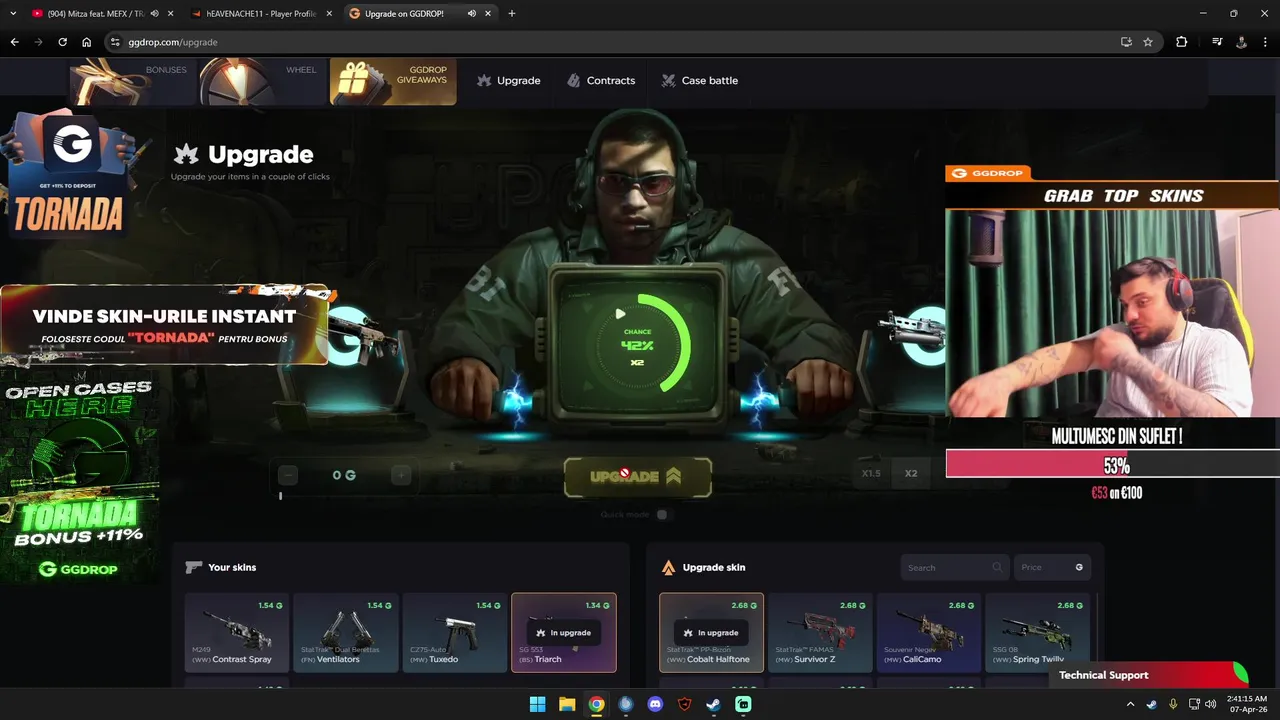Click the Vinde skin-urile instant banner

(165, 325)
